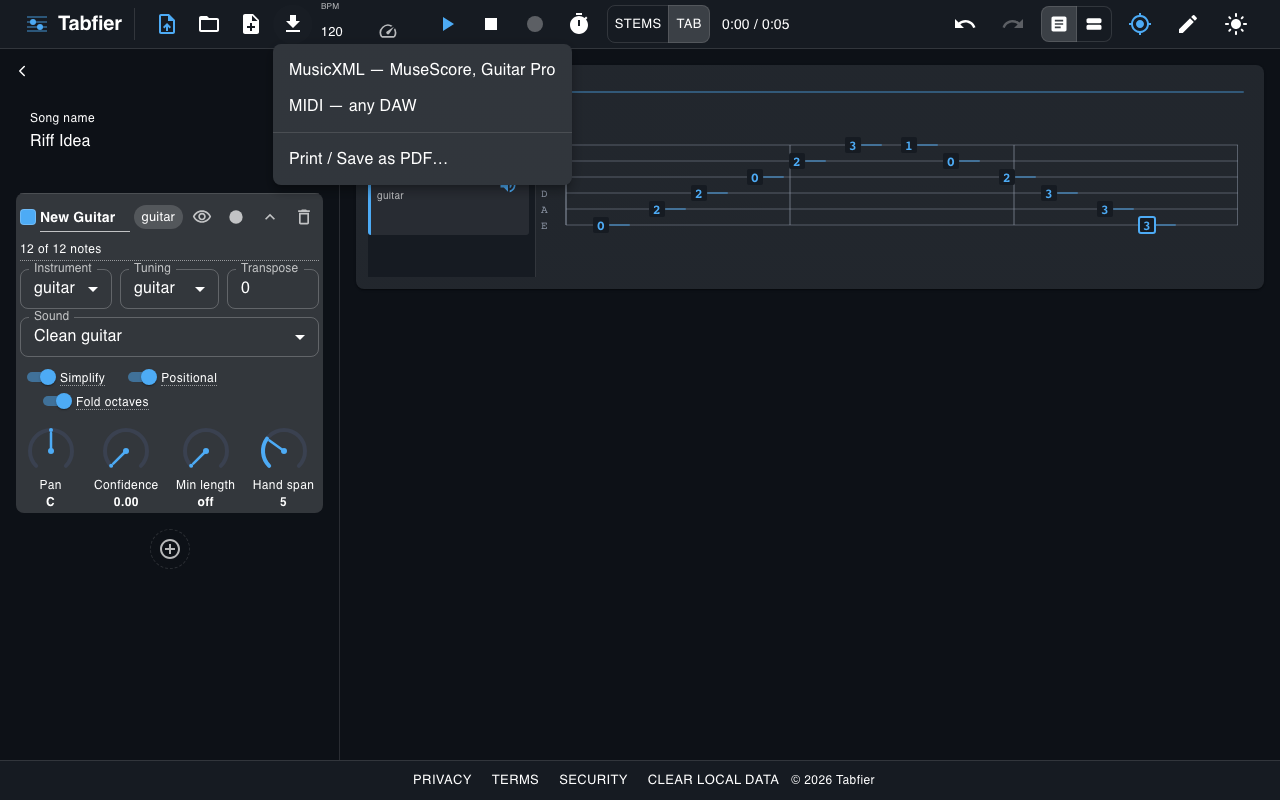Click the speaker icon on the track
Viewport: 1280px width, 800px height.
508,187
